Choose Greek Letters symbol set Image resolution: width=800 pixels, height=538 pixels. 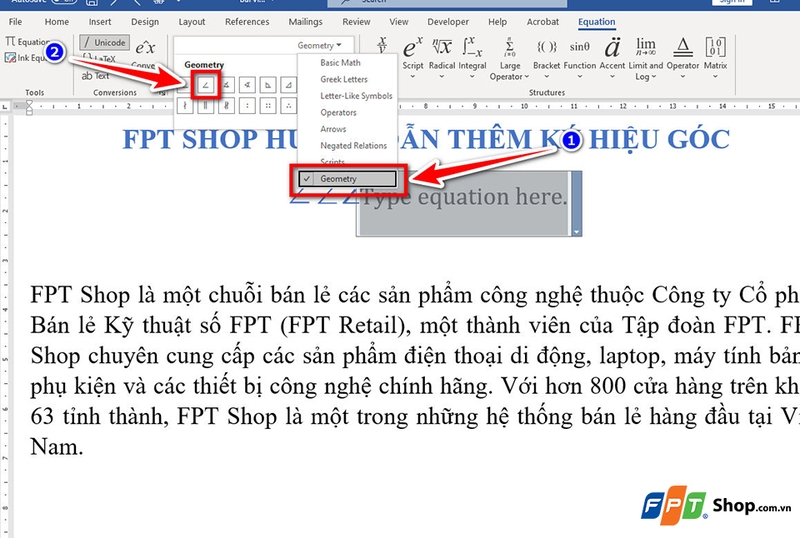point(344,79)
